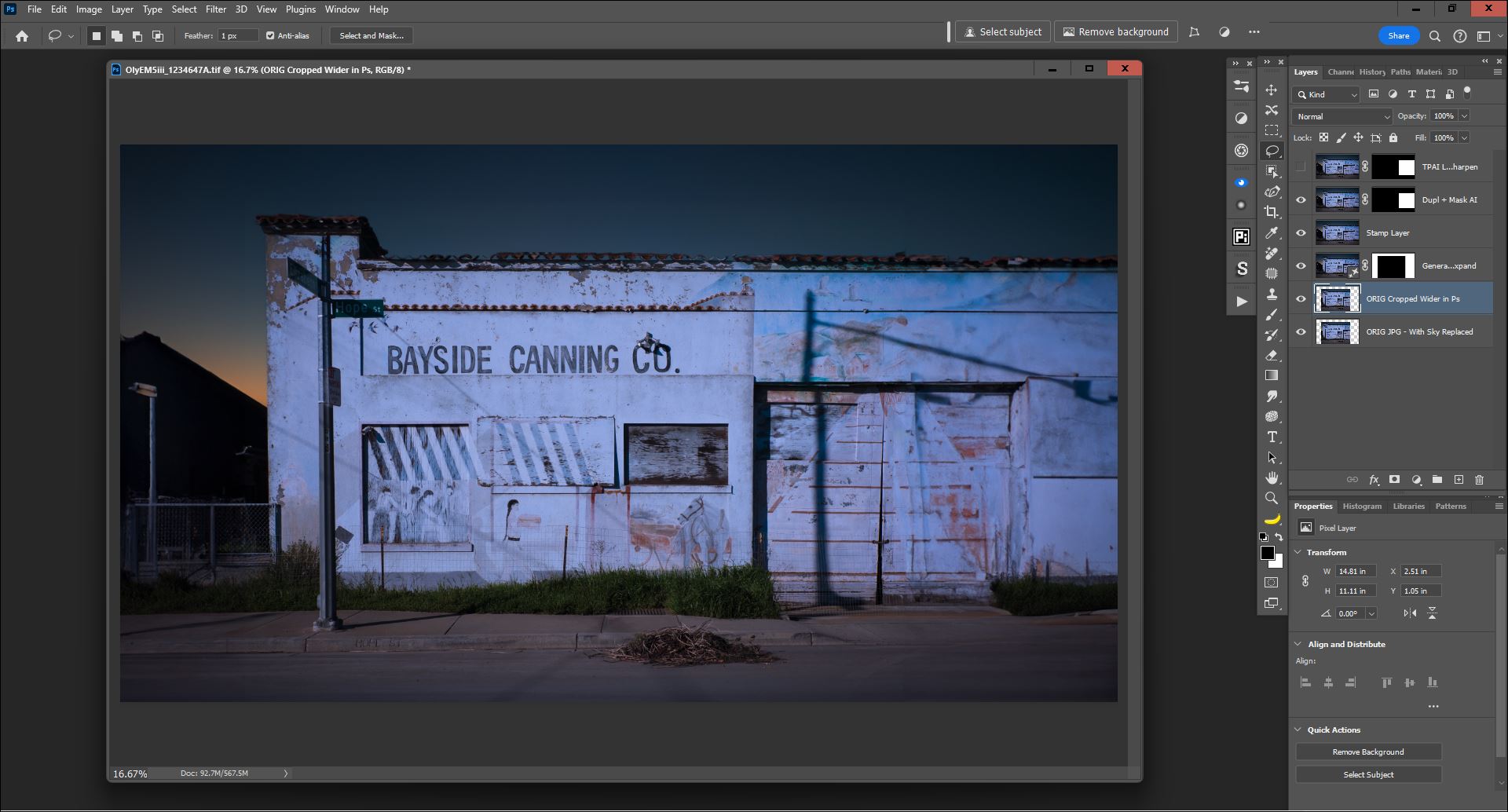
Task: Open the layer Kind filter dropdown
Action: coord(1326,94)
